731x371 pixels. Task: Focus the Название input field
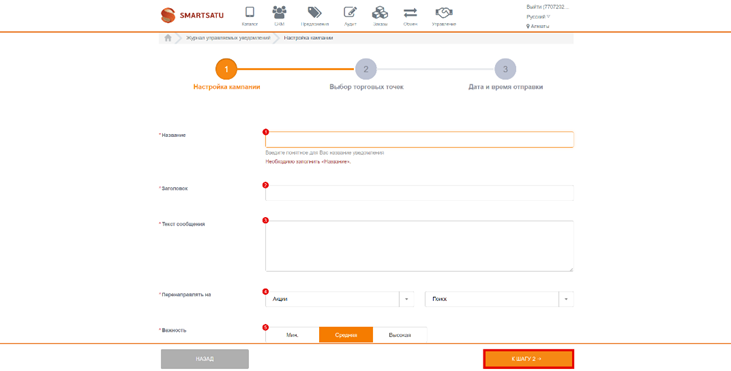419,140
